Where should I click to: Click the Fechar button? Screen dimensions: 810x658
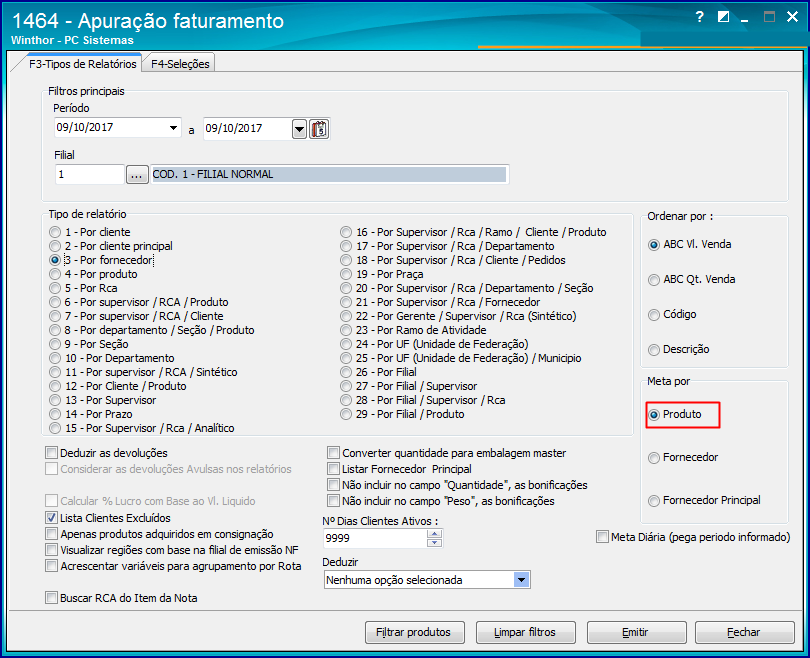point(744,632)
